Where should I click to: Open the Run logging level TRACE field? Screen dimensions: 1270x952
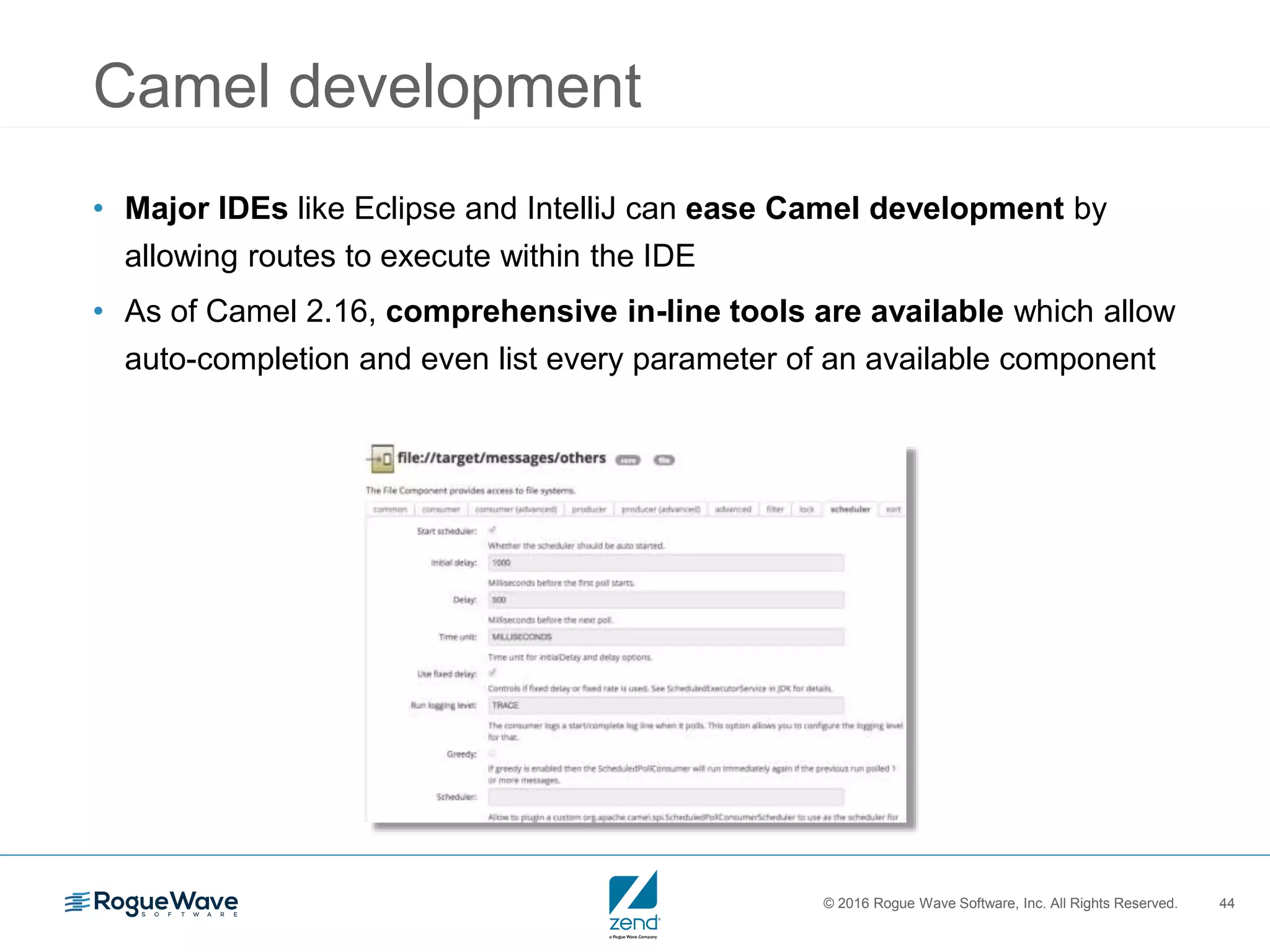665,705
